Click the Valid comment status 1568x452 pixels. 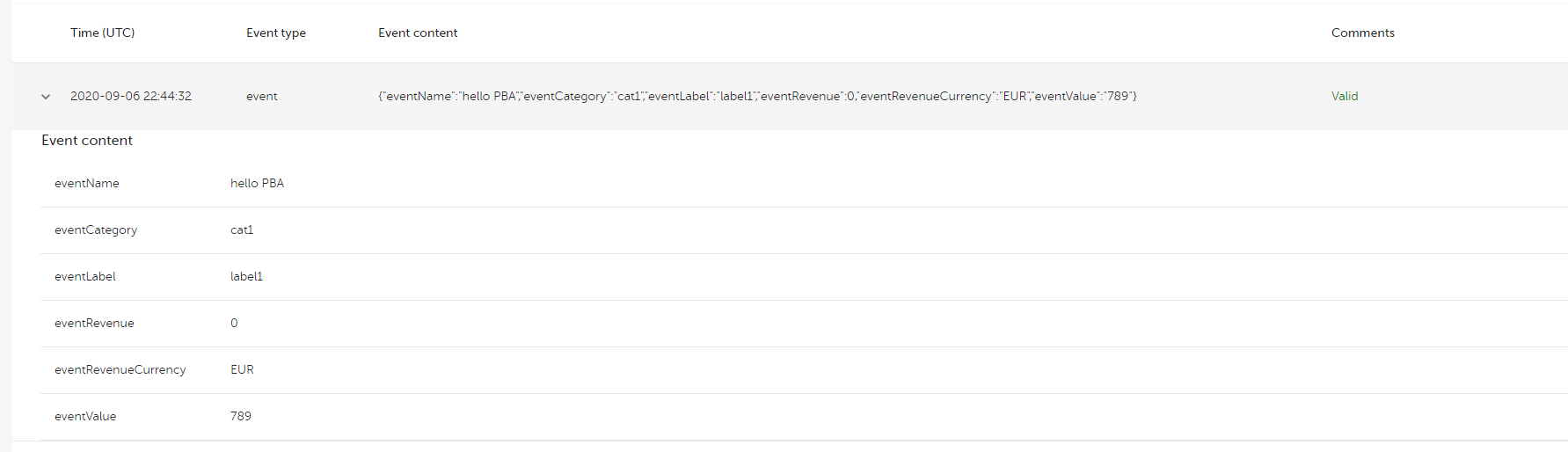[x=1344, y=96]
